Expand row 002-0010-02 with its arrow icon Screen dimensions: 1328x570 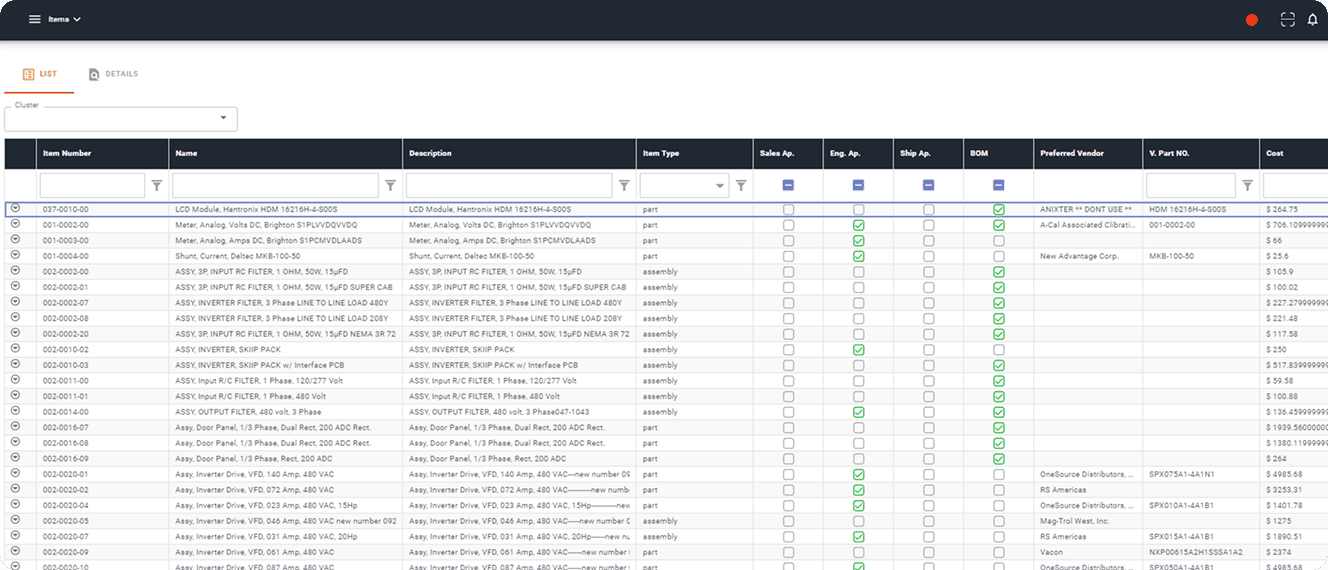(x=15, y=348)
